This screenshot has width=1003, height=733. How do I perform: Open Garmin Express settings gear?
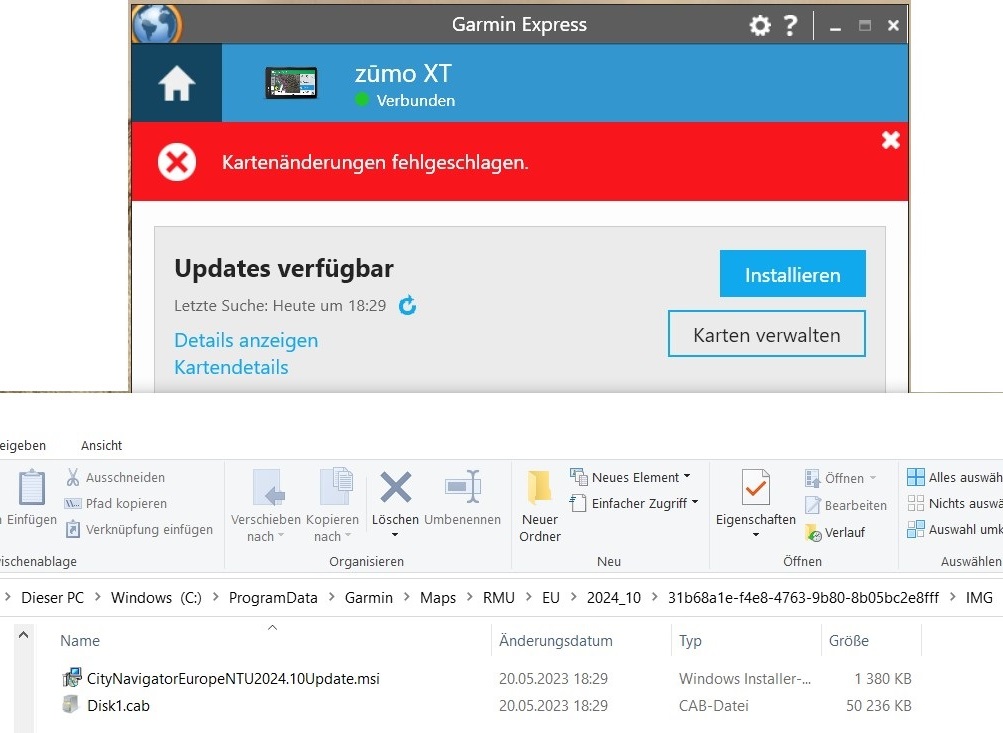760,26
